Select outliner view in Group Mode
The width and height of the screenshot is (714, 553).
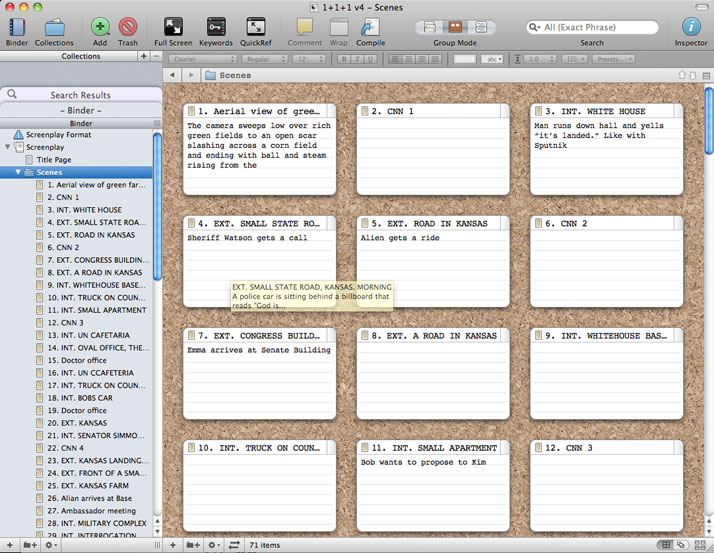coord(481,27)
